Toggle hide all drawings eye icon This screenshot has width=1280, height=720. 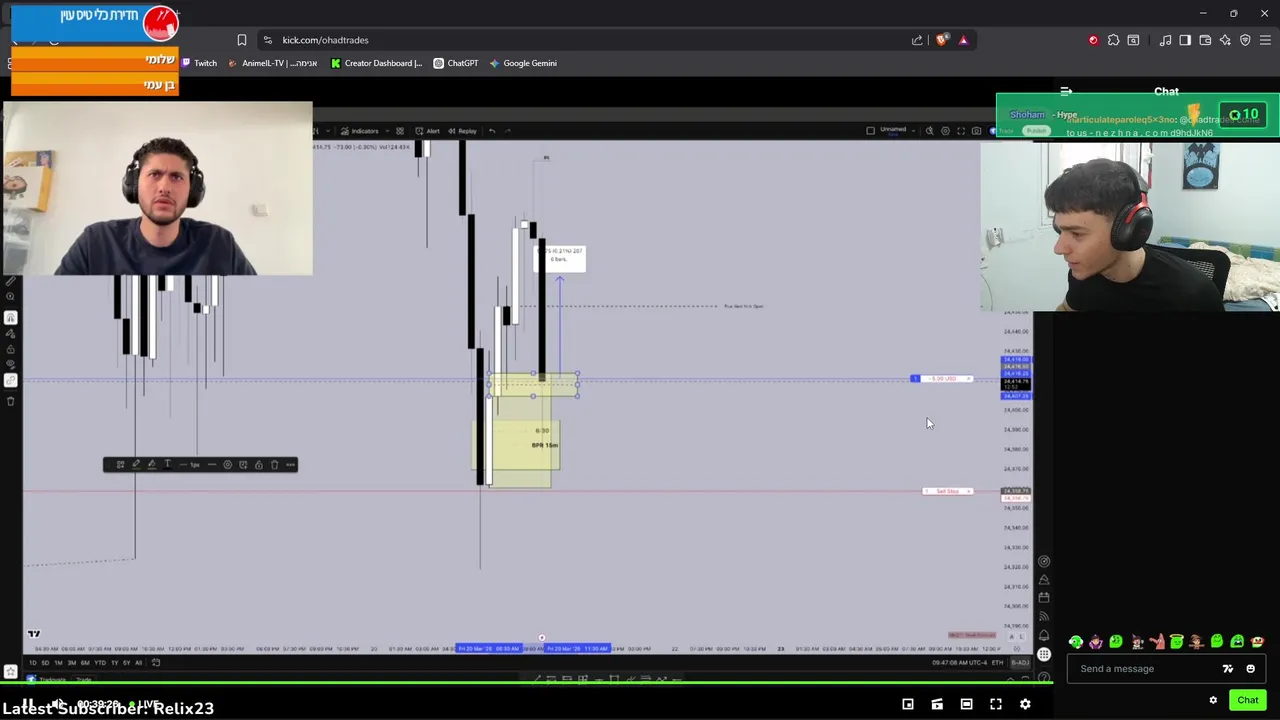tap(10, 364)
